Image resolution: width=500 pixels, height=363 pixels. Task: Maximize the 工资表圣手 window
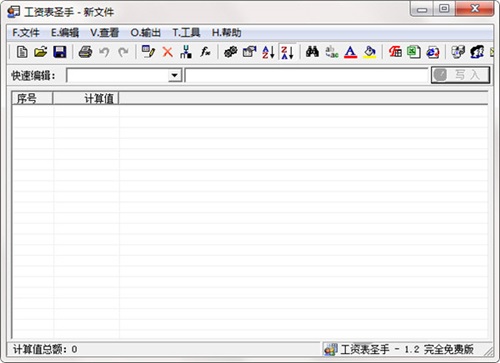pyautogui.click(x=444, y=9)
